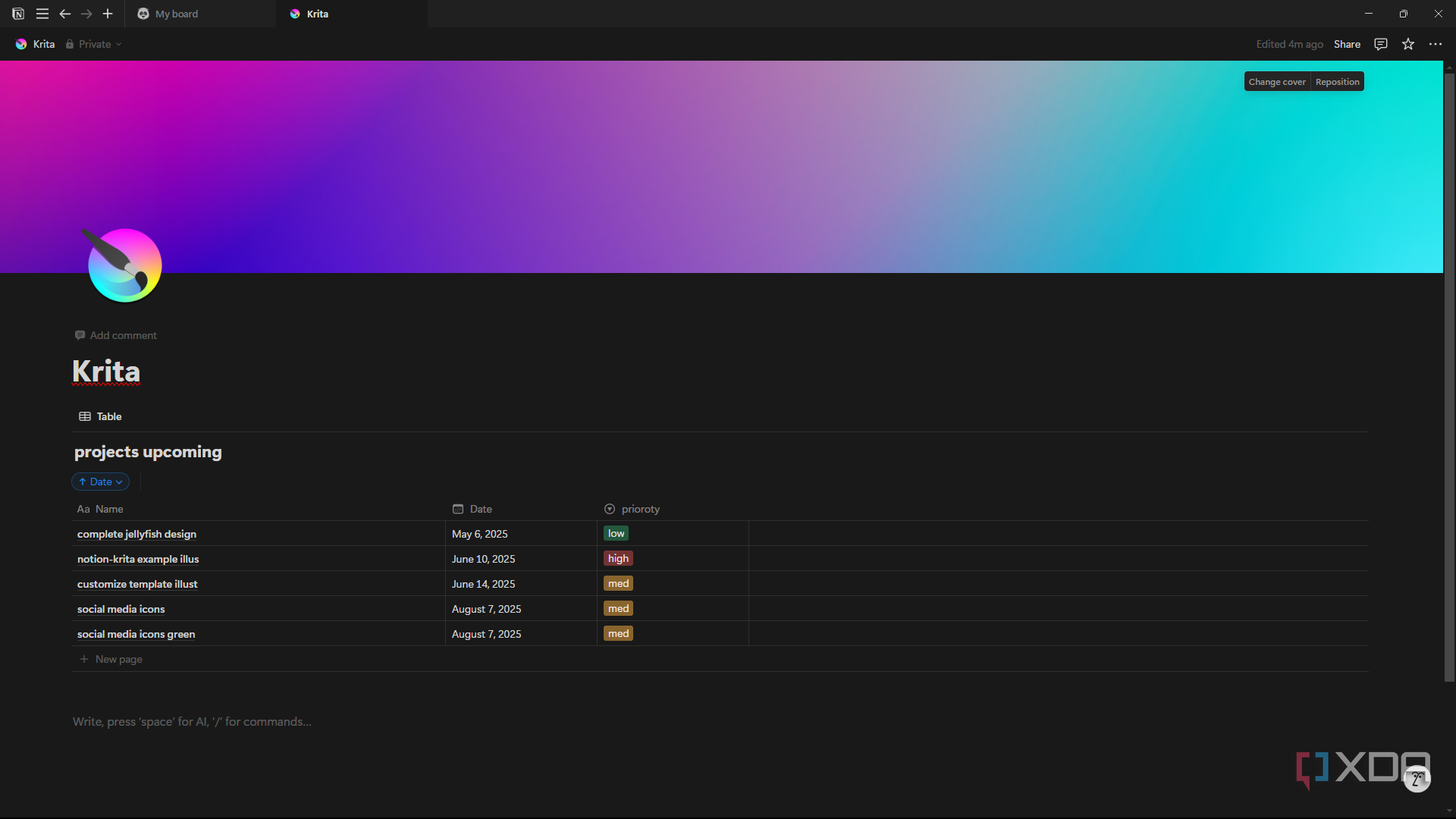Click the low priority tag
Viewport: 1456px width, 819px height.
point(616,533)
